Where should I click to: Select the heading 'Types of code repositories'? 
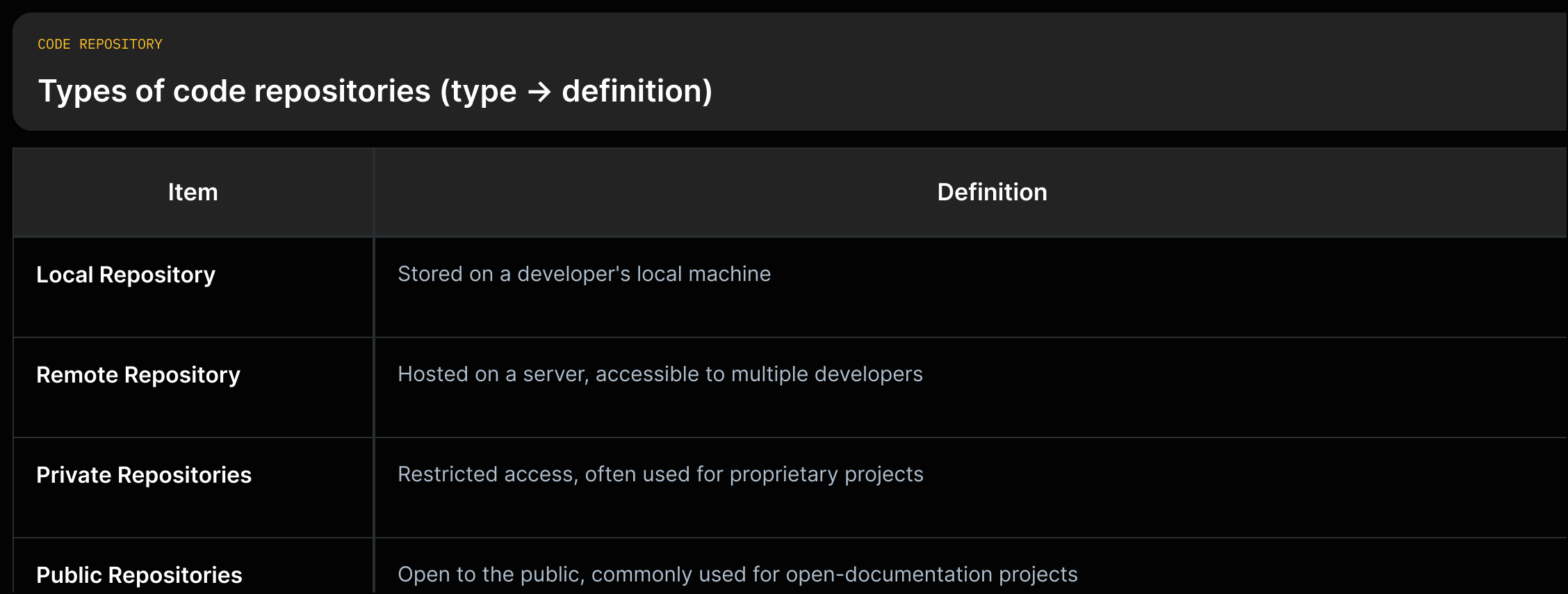(x=375, y=91)
